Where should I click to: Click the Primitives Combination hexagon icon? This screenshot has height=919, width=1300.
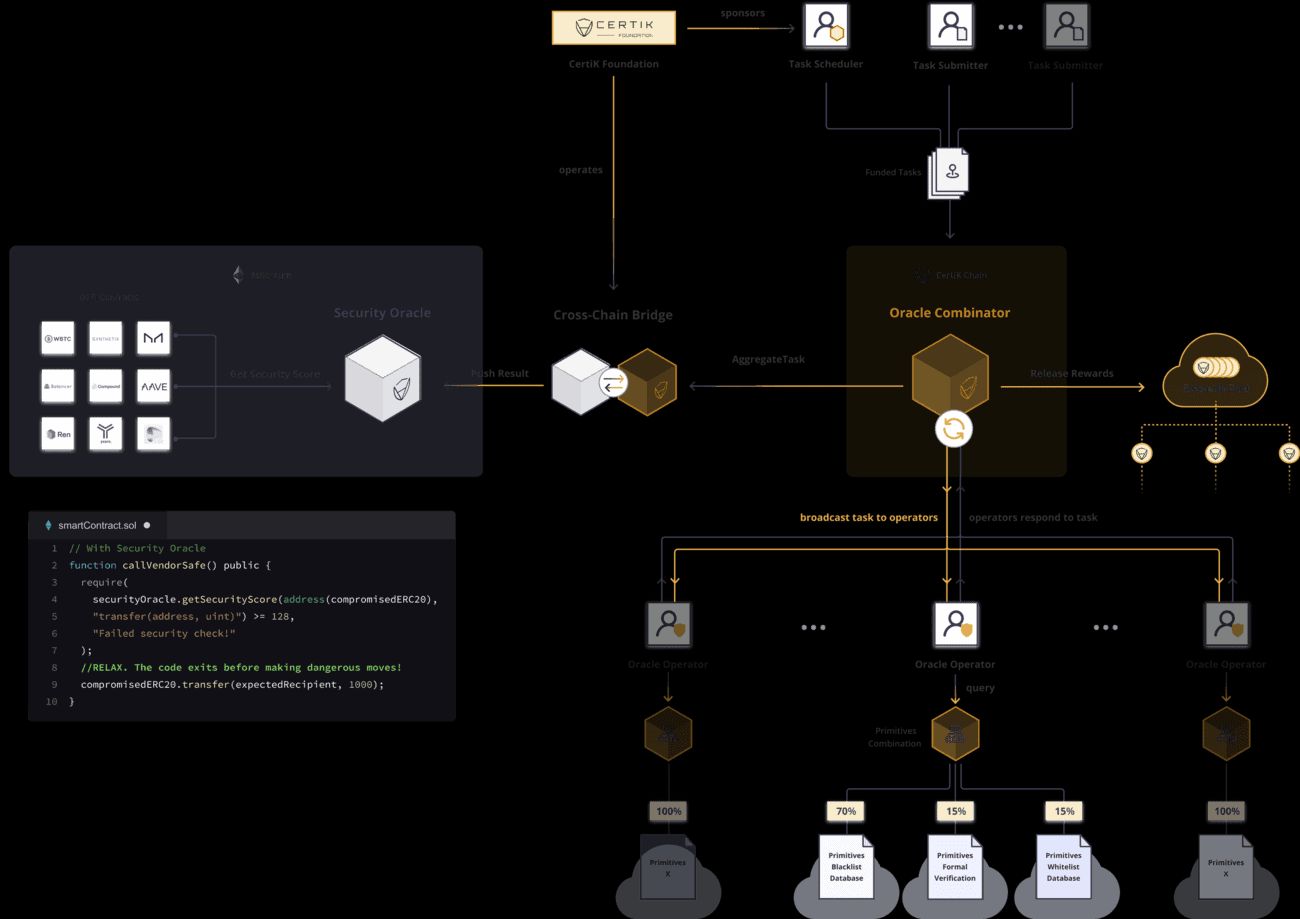955,735
